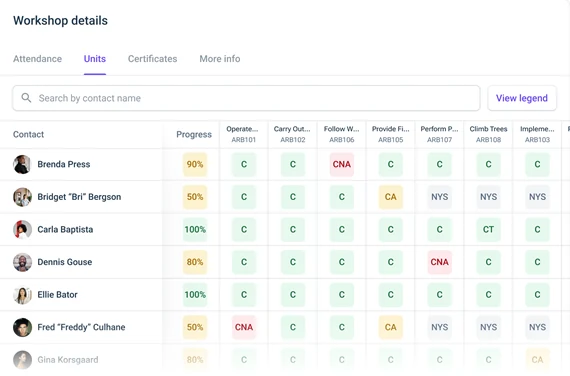Click Dennis Gouse's C status under ARB108
The width and height of the screenshot is (570, 376).
click(488, 262)
